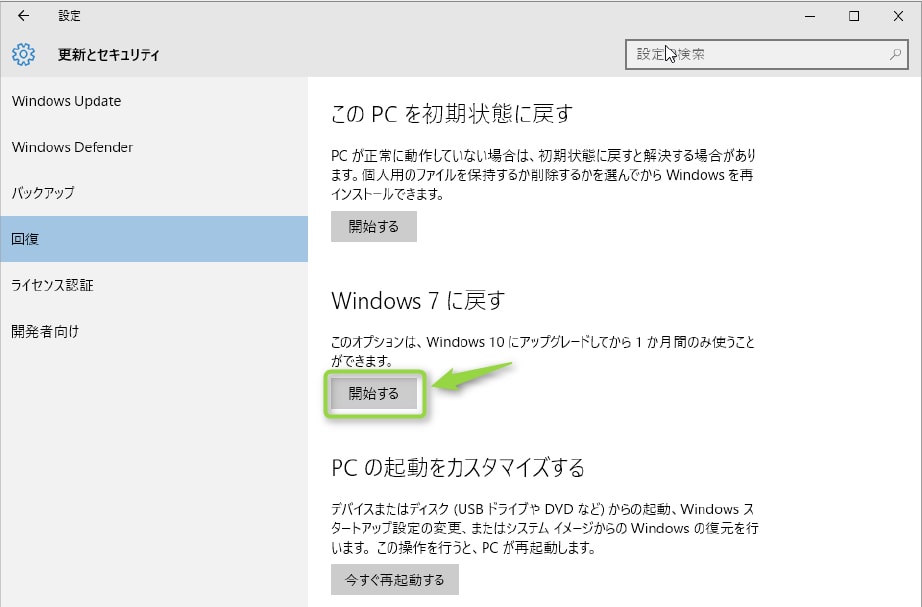Close the settings window
Viewport: 922px width, 607px height.
898,16
